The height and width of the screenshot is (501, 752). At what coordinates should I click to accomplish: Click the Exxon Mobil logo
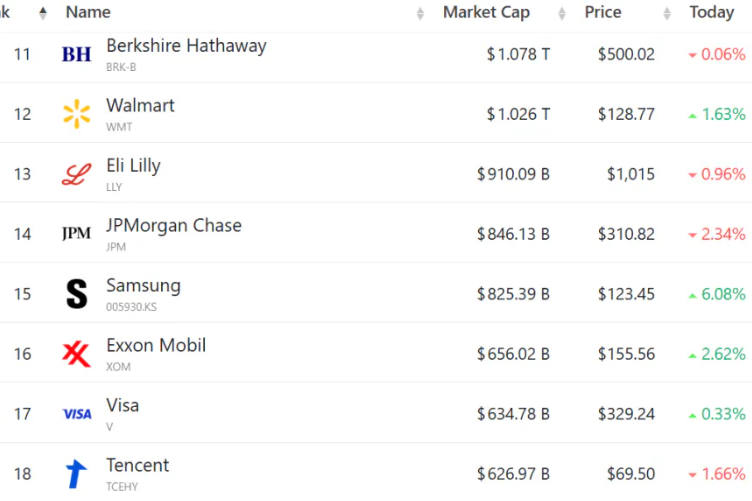(x=77, y=354)
